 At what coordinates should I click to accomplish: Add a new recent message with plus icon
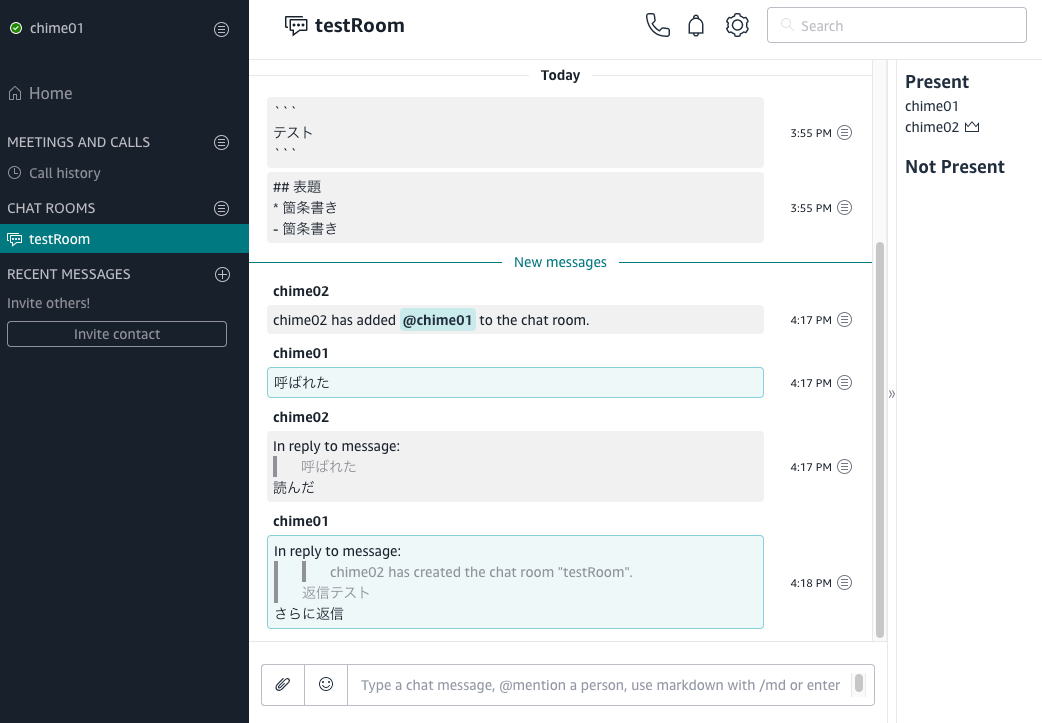click(222, 274)
